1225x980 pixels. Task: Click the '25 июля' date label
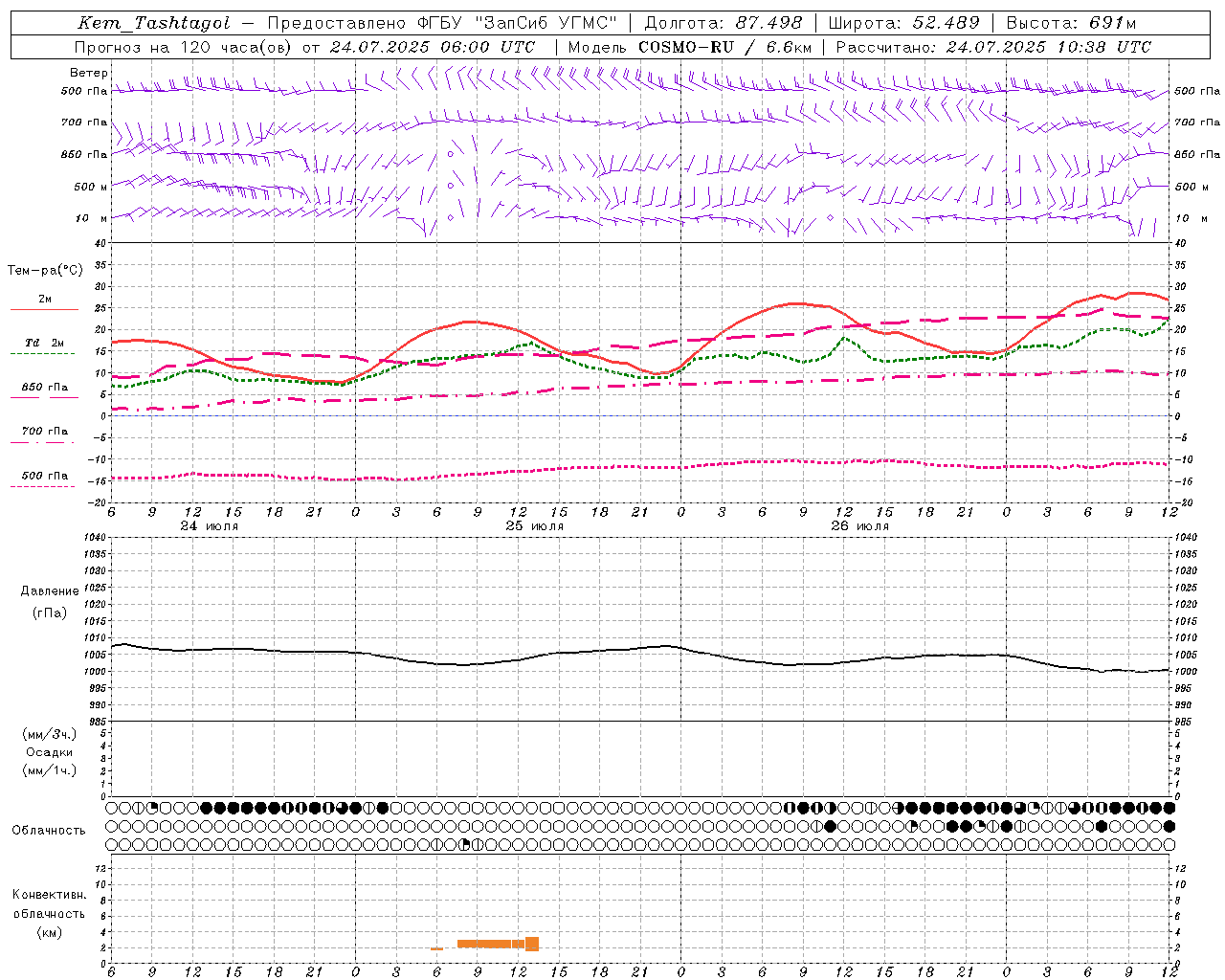(535, 525)
